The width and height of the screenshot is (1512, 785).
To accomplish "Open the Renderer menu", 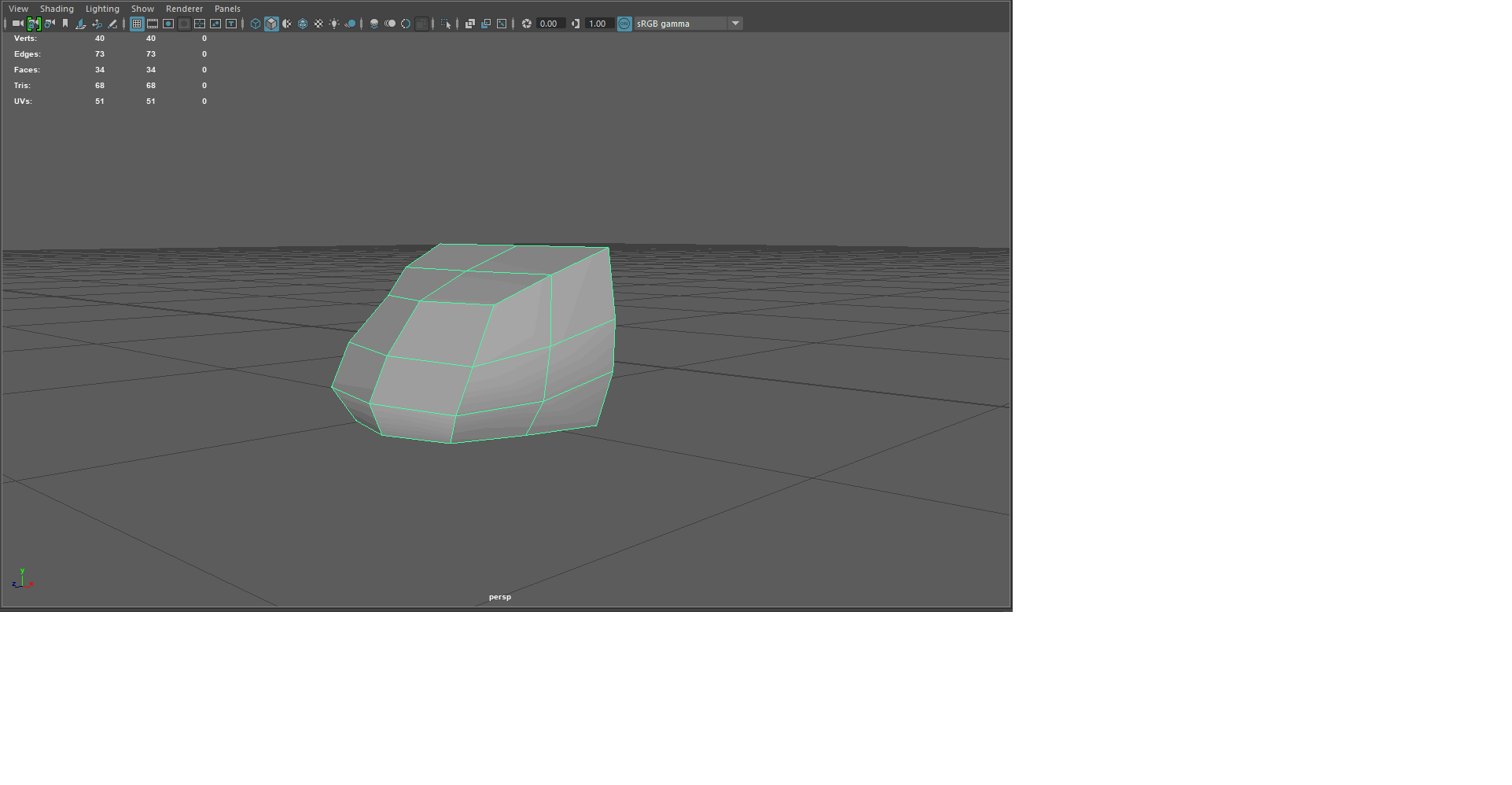I will 184,9.
